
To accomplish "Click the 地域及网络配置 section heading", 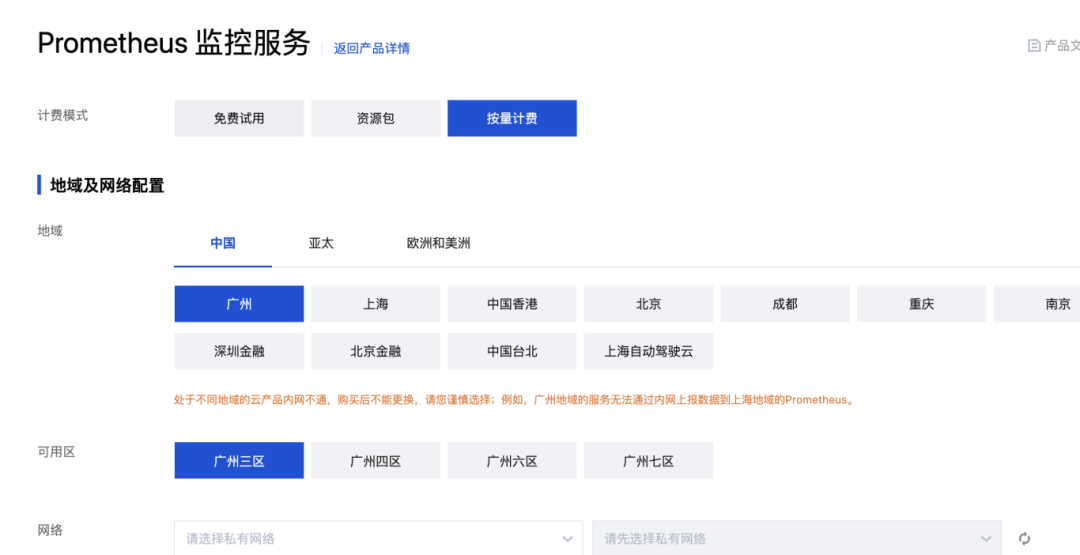I will click(x=107, y=185).
